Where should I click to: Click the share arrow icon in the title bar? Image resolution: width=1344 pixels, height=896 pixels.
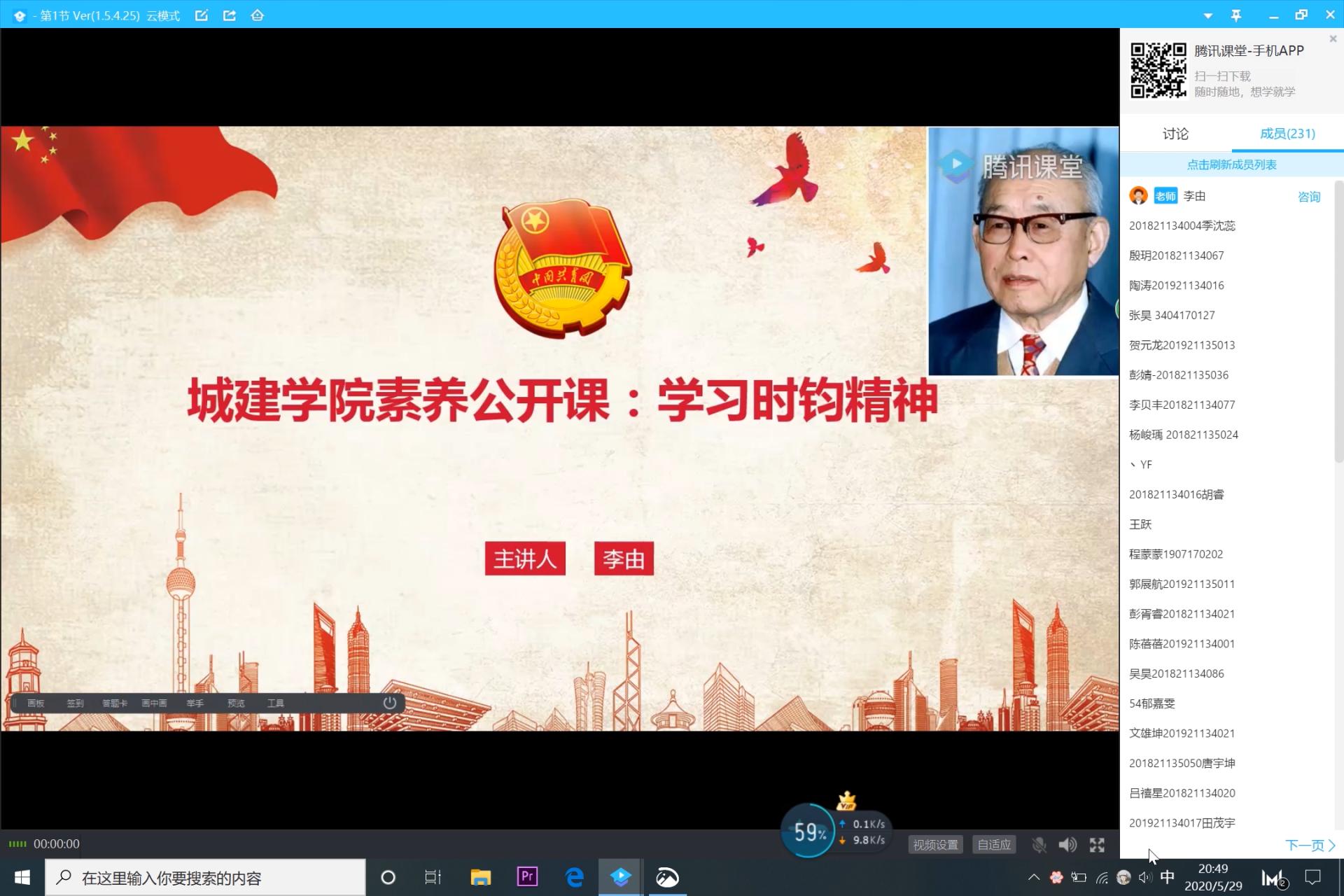point(230,15)
